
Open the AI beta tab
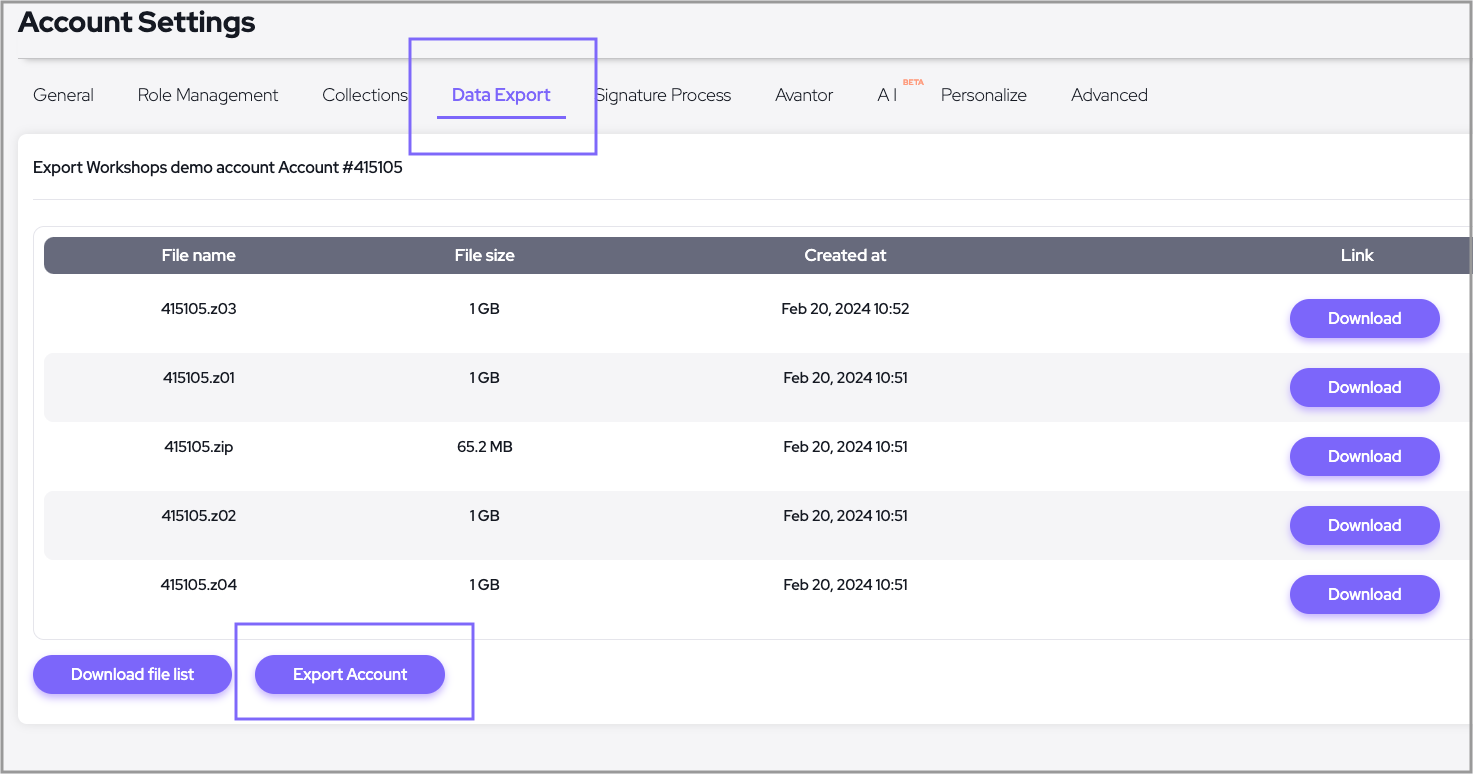pyautogui.click(x=888, y=95)
